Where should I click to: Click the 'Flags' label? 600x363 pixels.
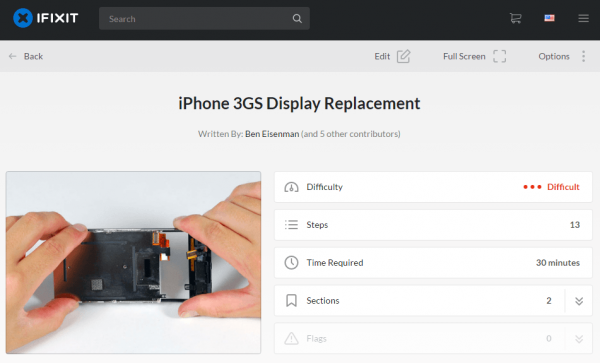pos(316,339)
